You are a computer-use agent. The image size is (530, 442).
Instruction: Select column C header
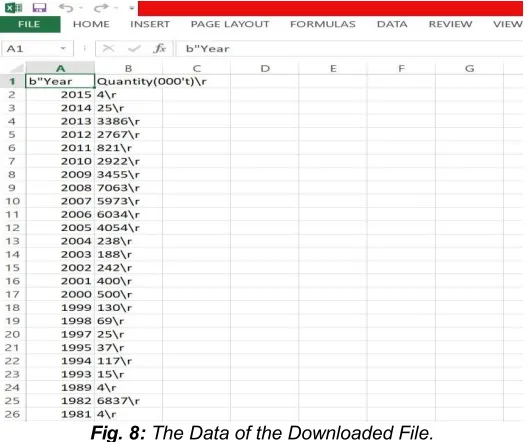pos(197,68)
